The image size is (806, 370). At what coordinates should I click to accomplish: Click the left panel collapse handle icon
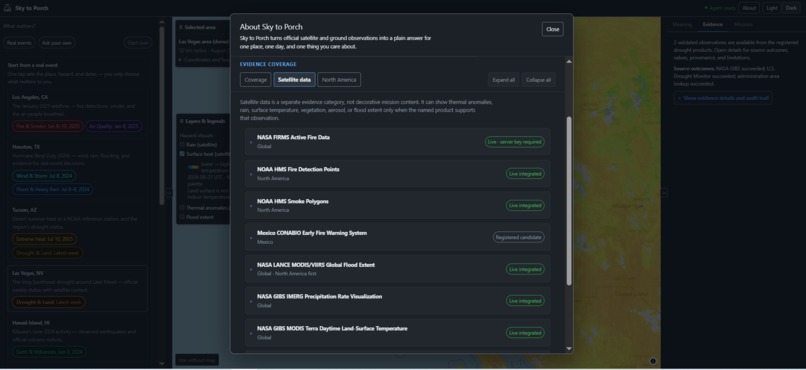[169, 193]
